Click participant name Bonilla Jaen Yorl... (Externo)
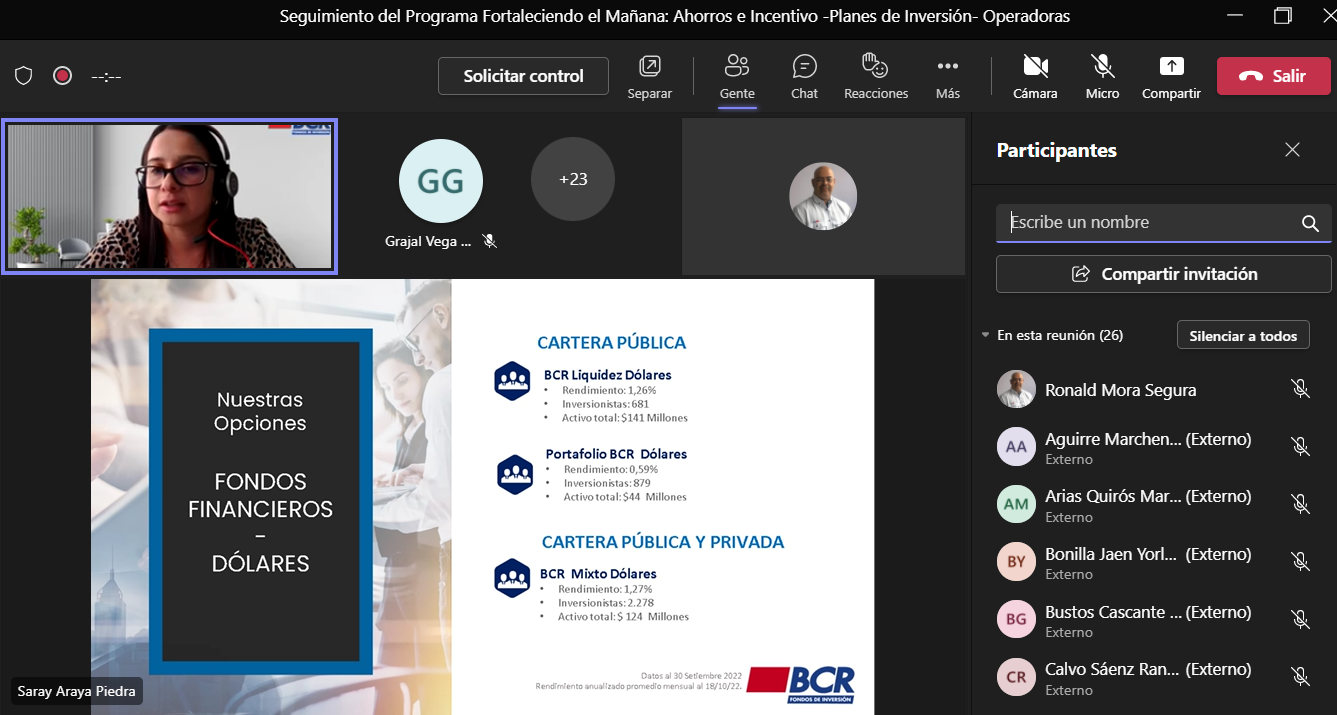The image size is (1337, 715). [x=1148, y=554]
